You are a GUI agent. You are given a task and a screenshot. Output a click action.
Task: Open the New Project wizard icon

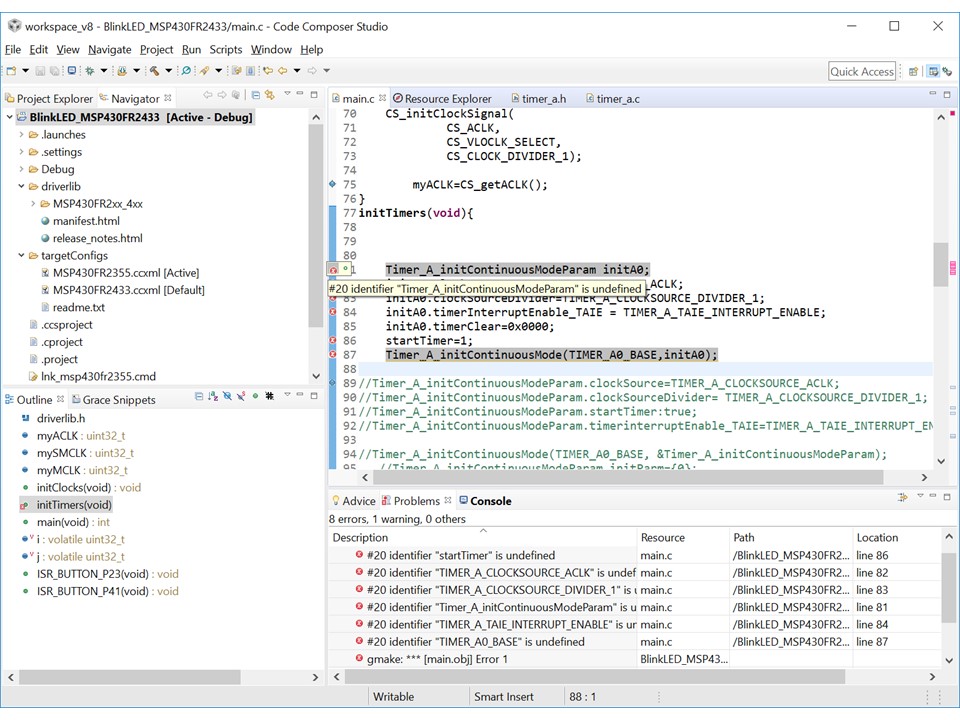(11, 71)
